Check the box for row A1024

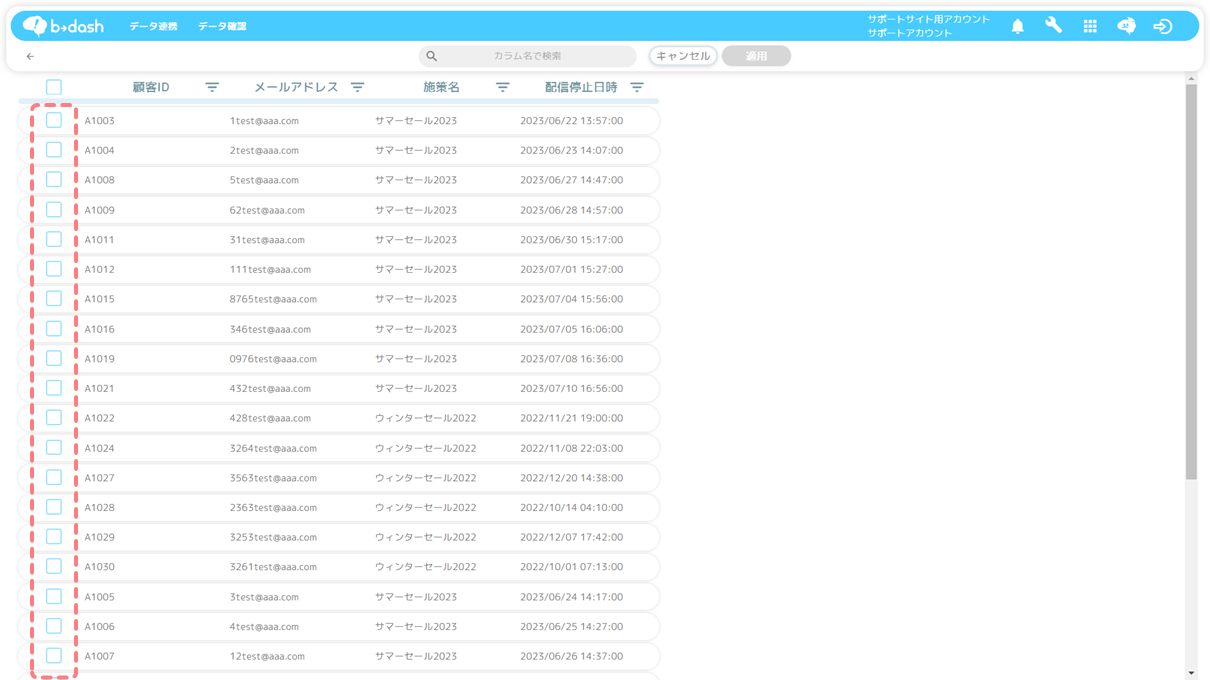pos(54,448)
